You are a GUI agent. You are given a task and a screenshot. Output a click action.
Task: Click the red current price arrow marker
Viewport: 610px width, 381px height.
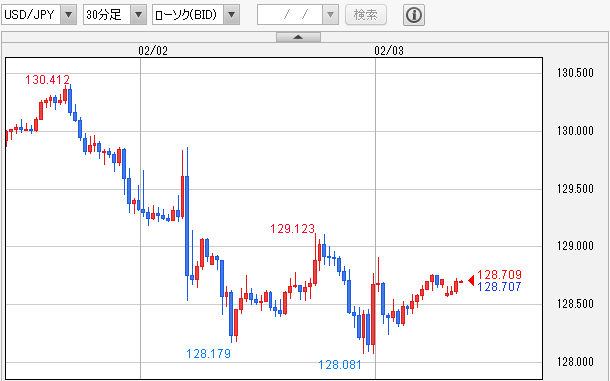[471, 280]
